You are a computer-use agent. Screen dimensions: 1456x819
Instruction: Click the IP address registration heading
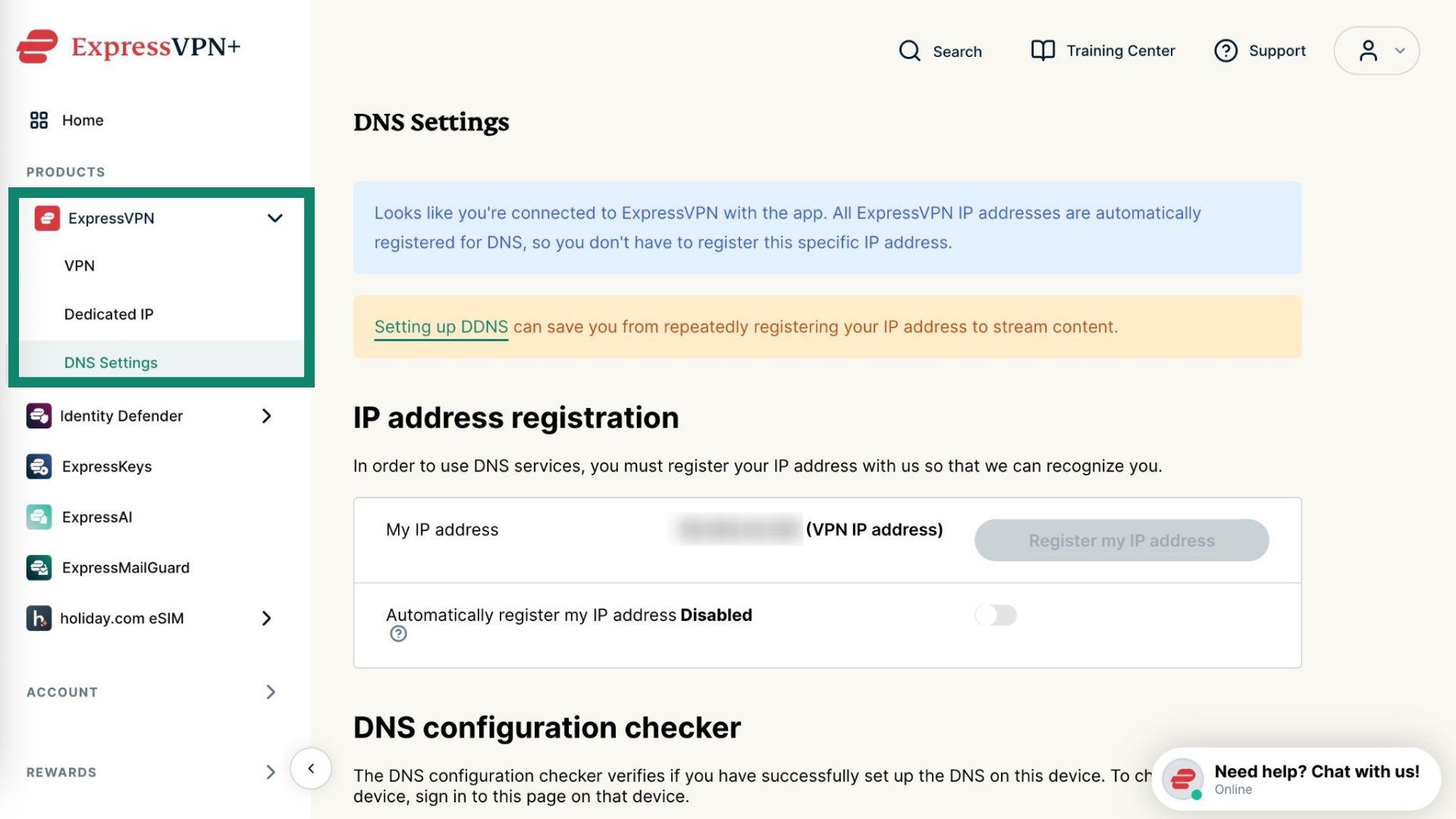tap(516, 418)
